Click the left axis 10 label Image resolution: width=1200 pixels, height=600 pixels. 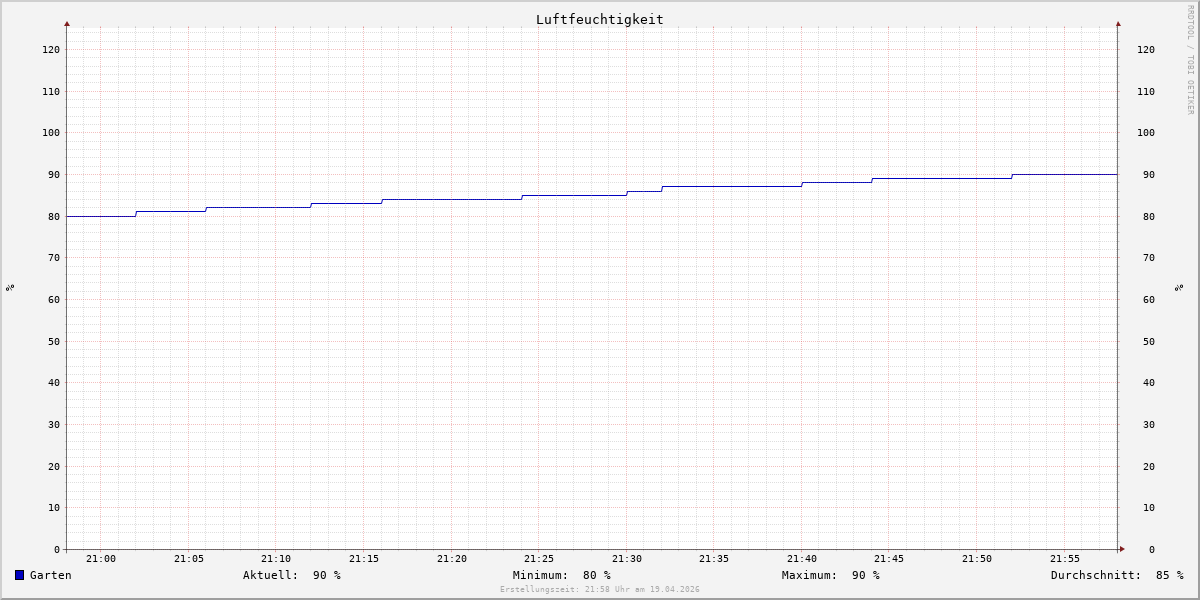coord(54,507)
